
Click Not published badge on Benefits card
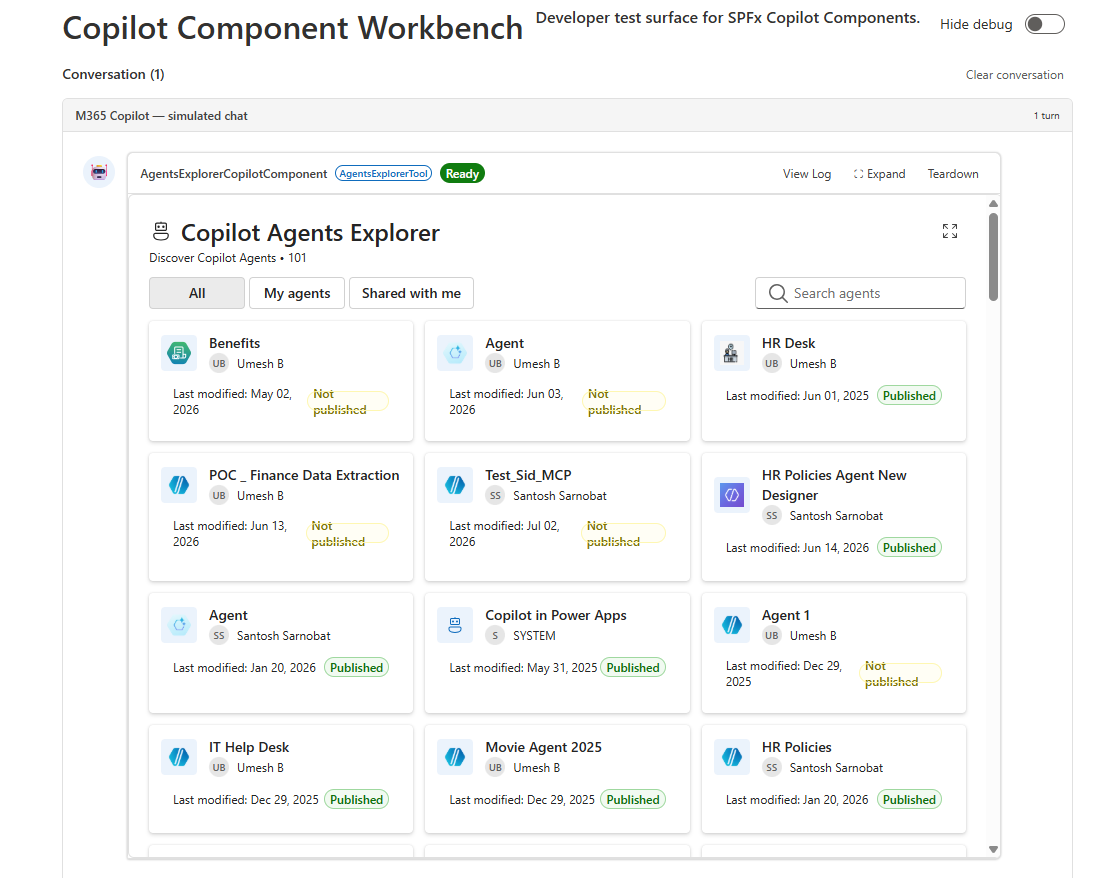(348, 401)
